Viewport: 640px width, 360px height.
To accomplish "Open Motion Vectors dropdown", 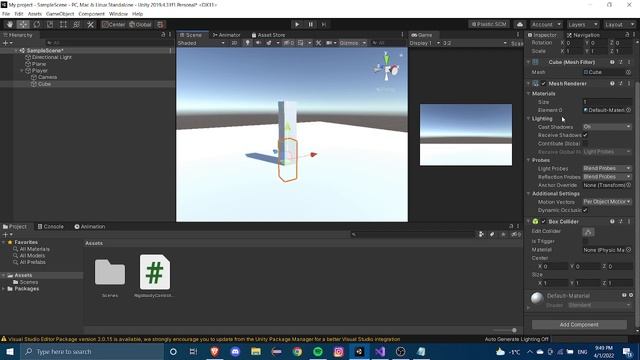I will tap(607, 202).
